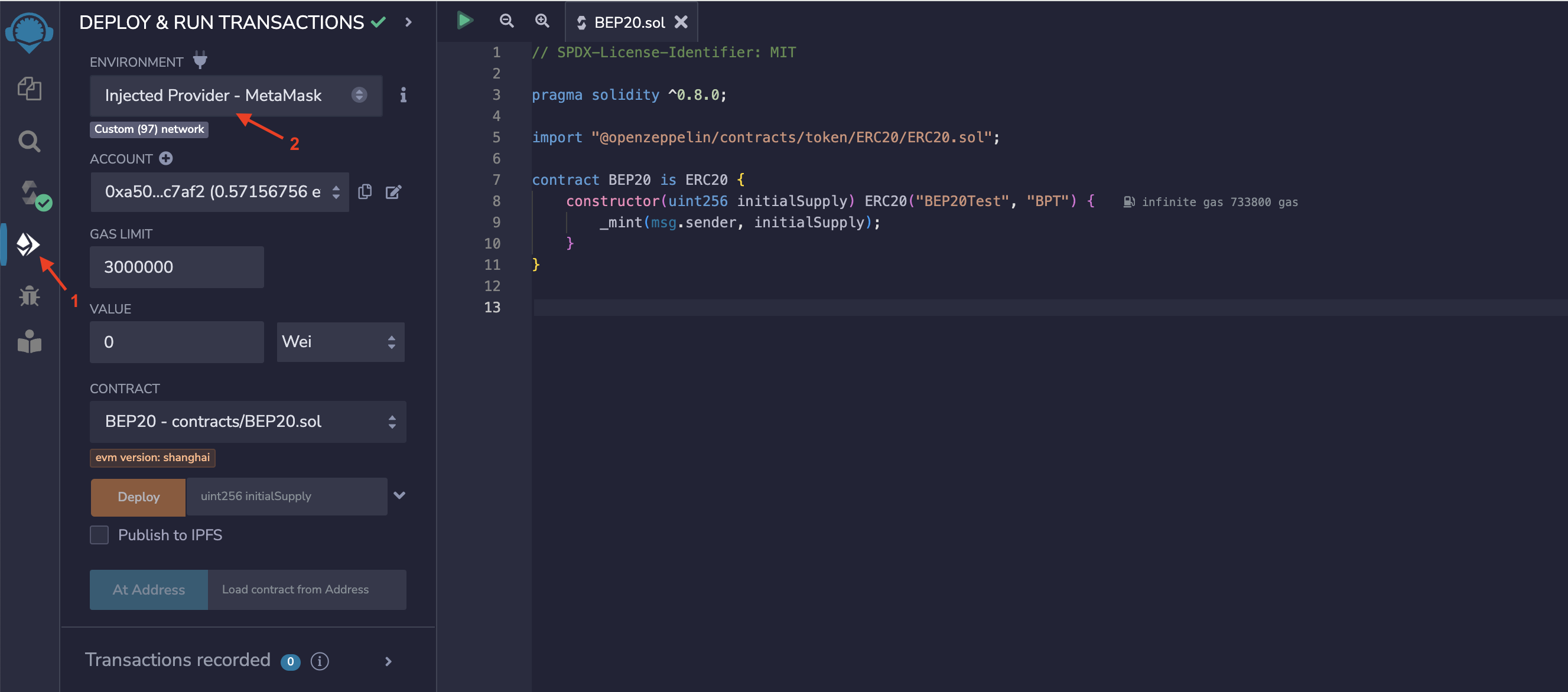Open the BEP20 contract selector dropdown

coord(248,422)
